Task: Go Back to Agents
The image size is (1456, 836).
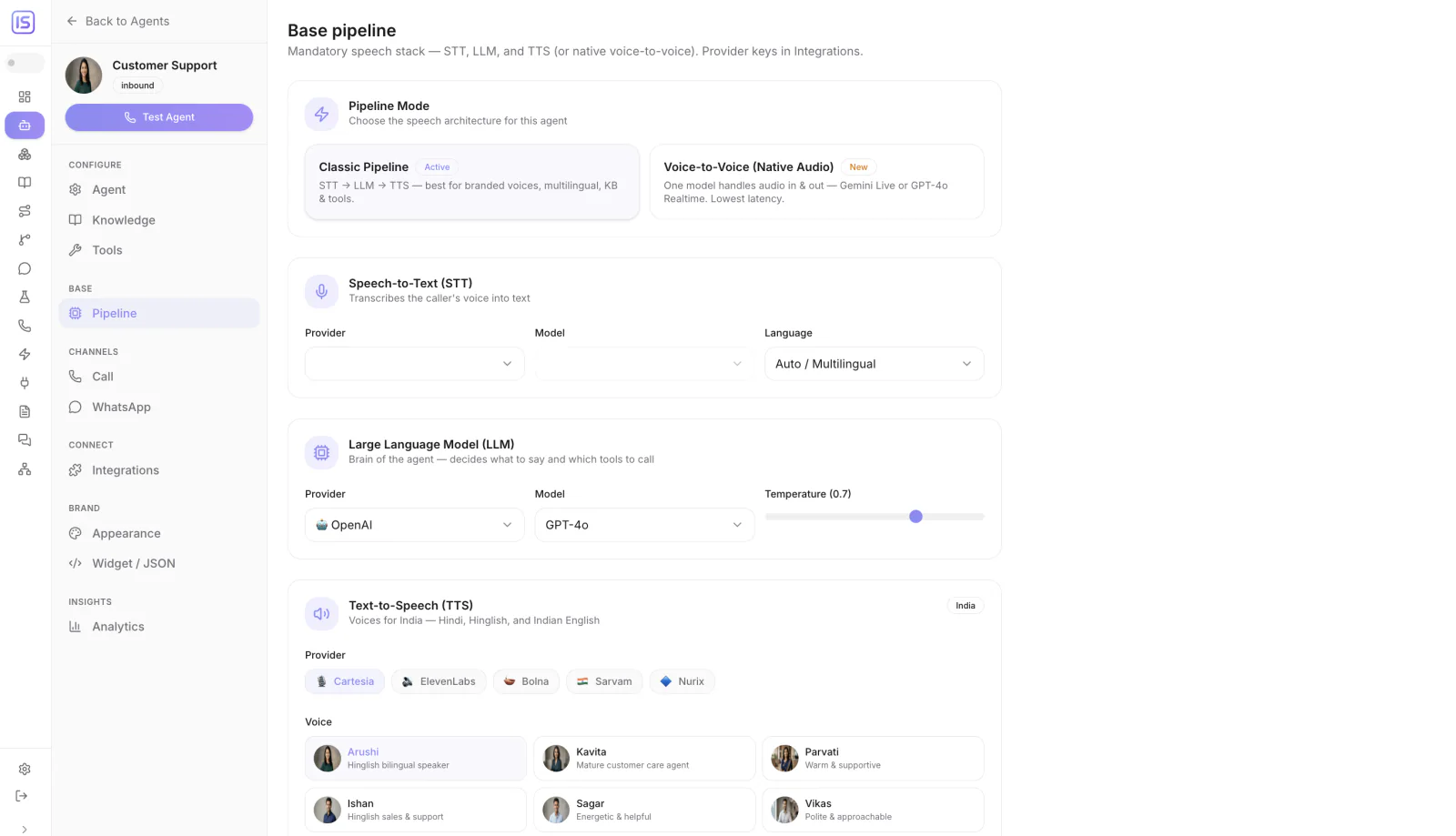Action: click(x=118, y=21)
